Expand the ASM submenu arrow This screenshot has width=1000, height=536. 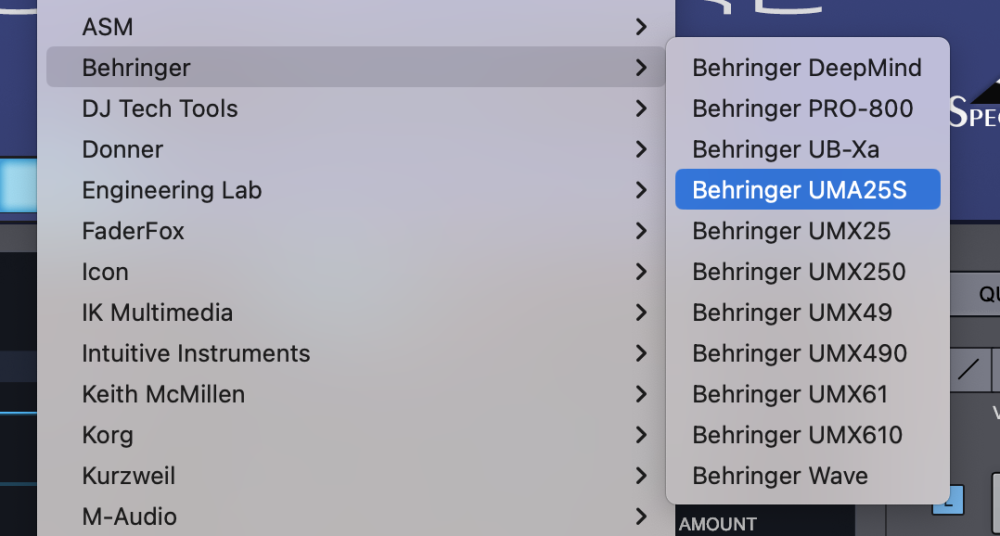click(642, 27)
